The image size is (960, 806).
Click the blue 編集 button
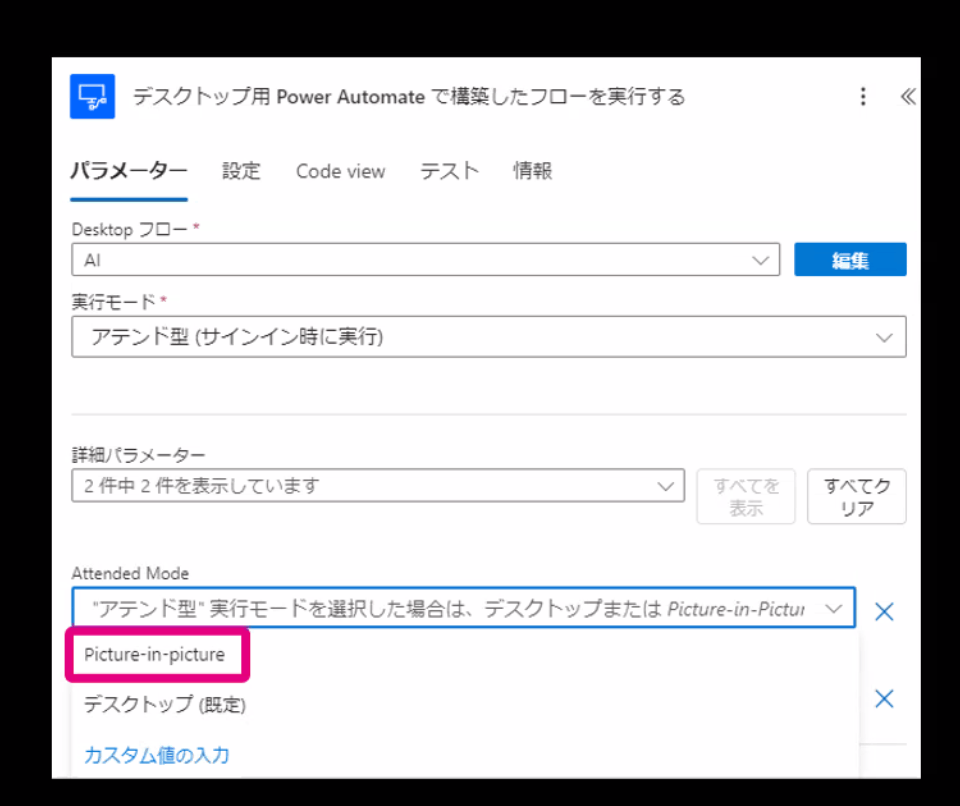[850, 260]
